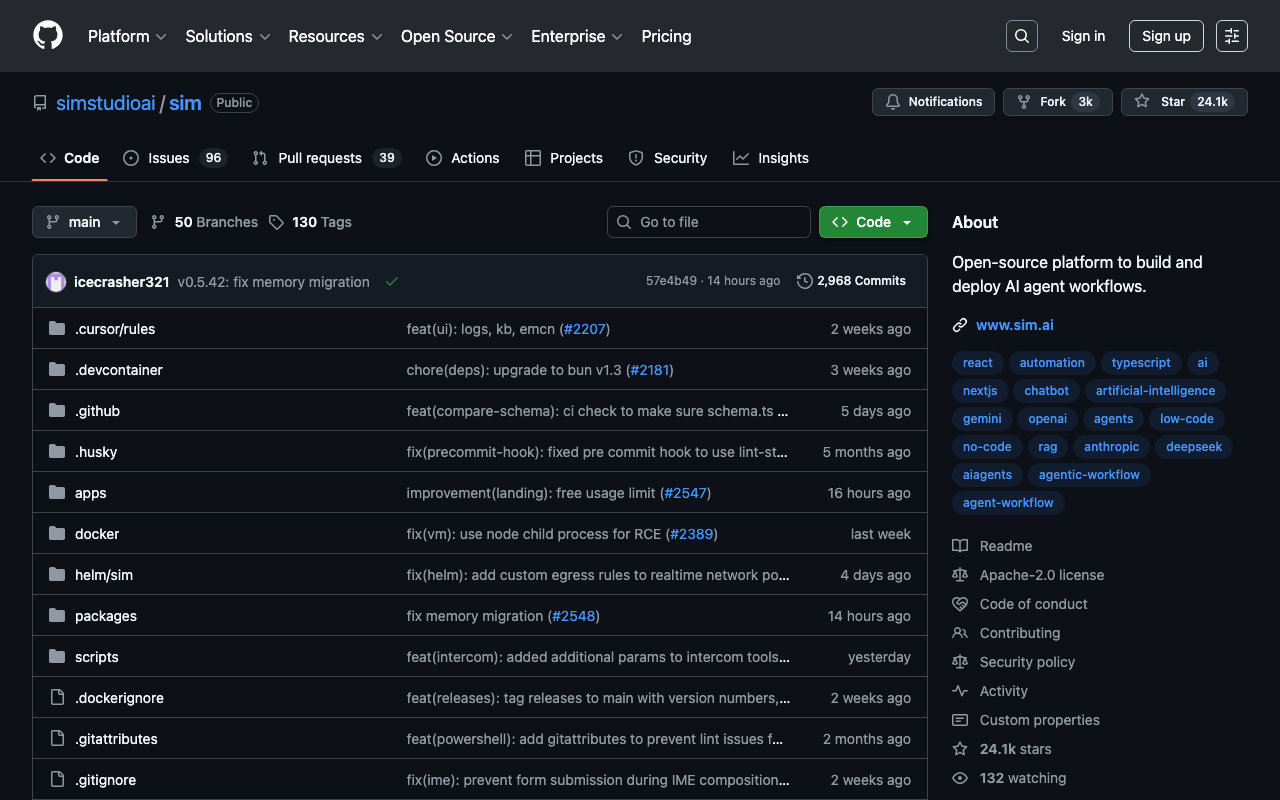The height and width of the screenshot is (800, 1280).
Task: Select the typescript topic tag
Action: coord(1140,363)
